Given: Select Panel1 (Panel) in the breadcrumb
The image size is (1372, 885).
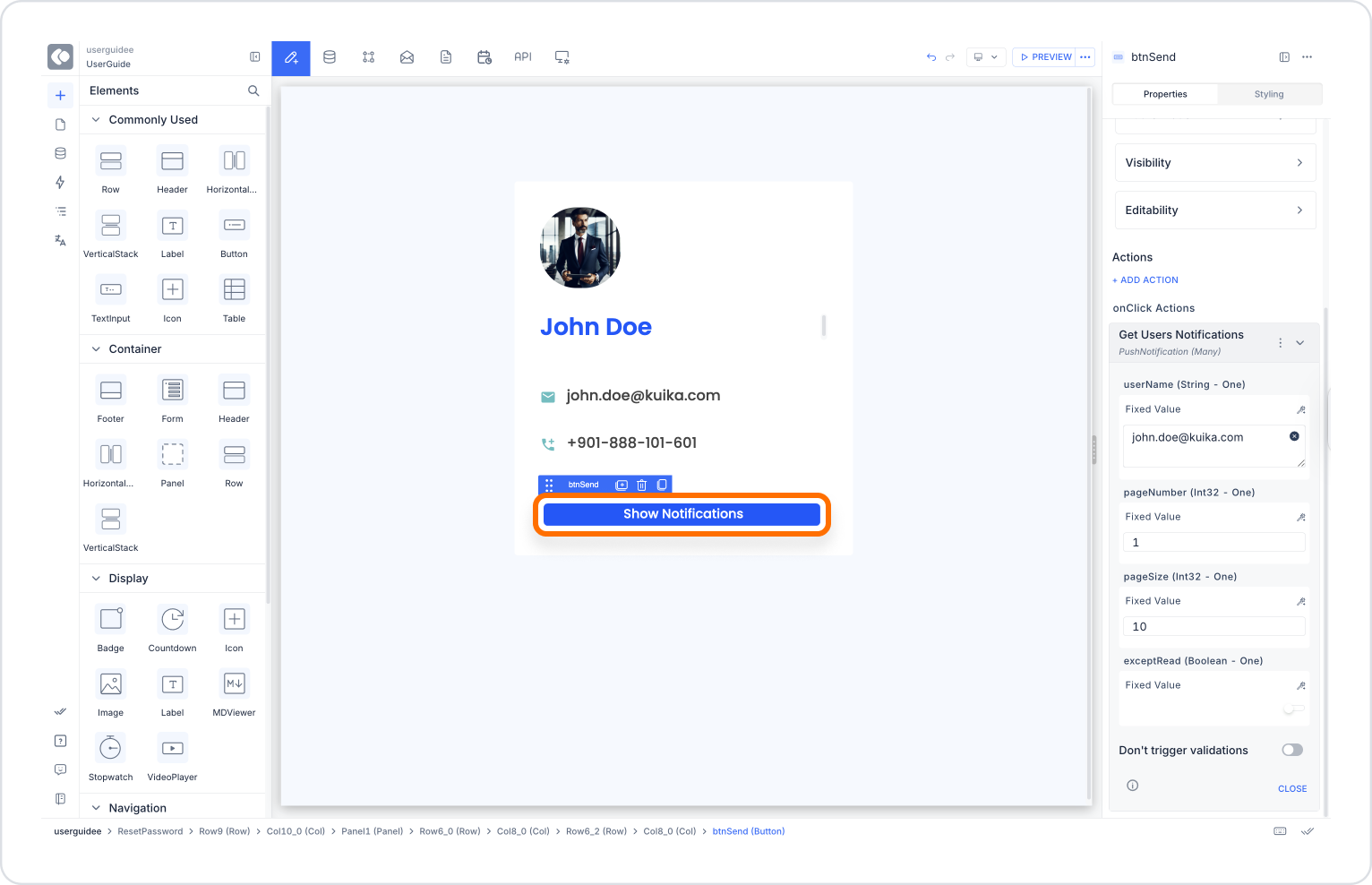Looking at the screenshot, I should point(372,832).
